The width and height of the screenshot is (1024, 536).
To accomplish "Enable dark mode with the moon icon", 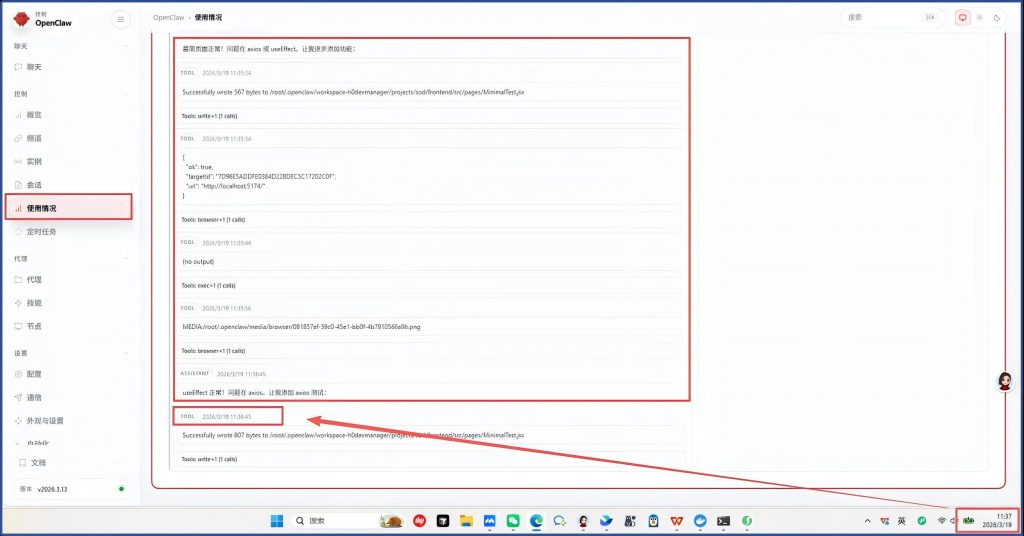I will pos(996,17).
